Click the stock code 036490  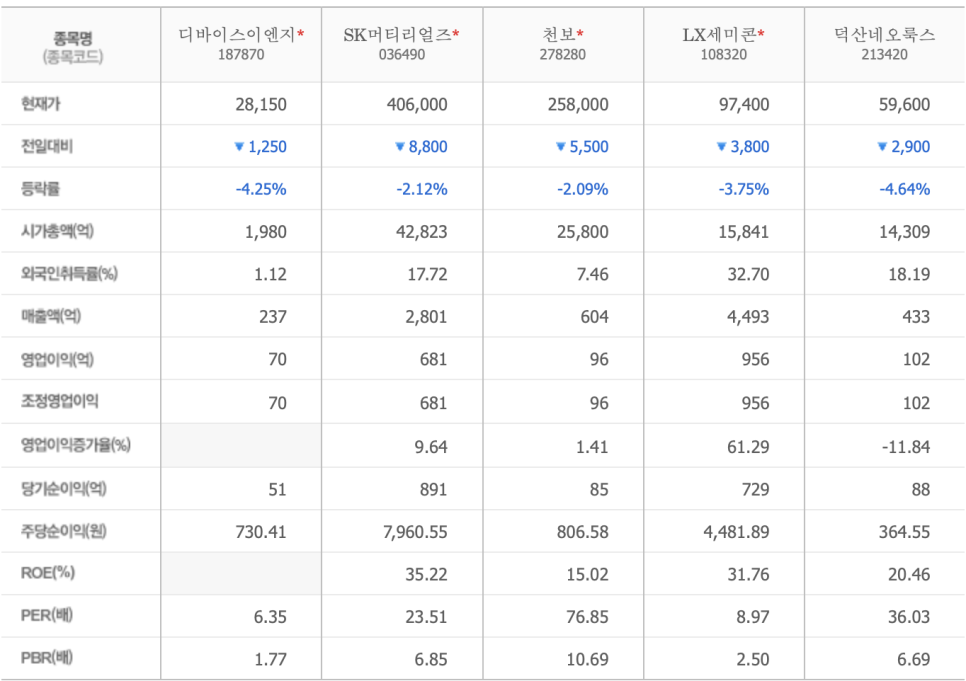coord(402,55)
